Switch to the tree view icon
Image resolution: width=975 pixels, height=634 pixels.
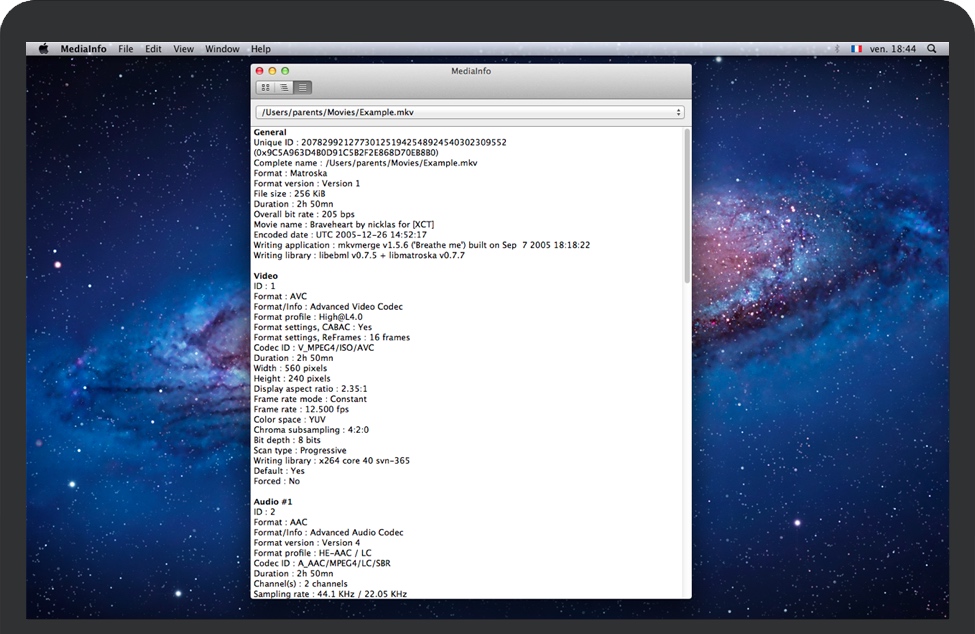284,88
